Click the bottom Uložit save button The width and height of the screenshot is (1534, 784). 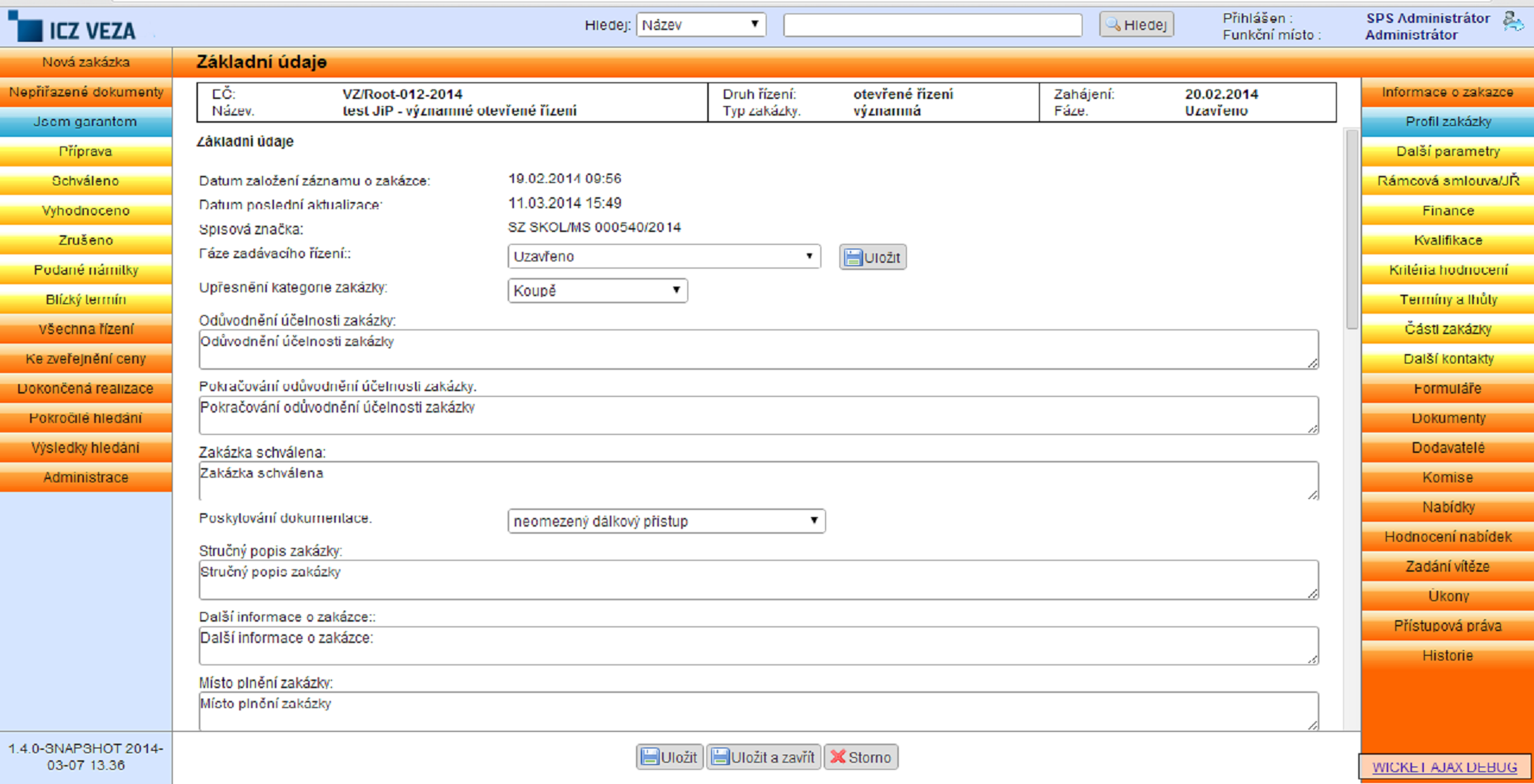click(669, 757)
